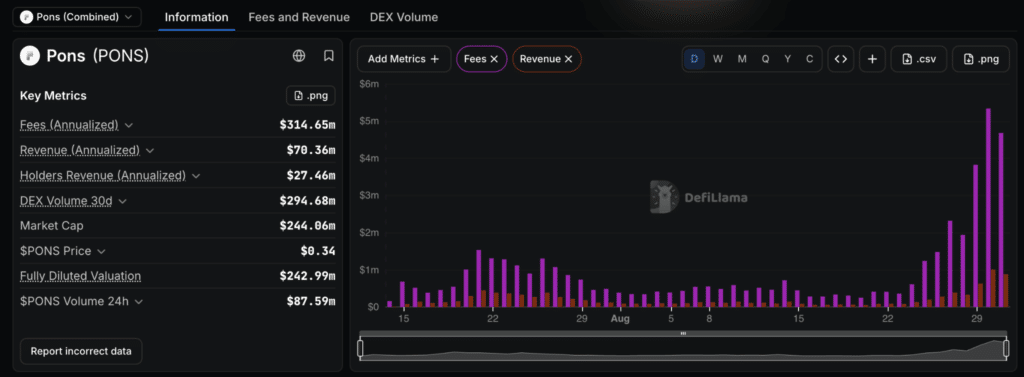Click the tallest purple fees bar
Image resolution: width=1024 pixels, height=377 pixels.
click(x=988, y=208)
